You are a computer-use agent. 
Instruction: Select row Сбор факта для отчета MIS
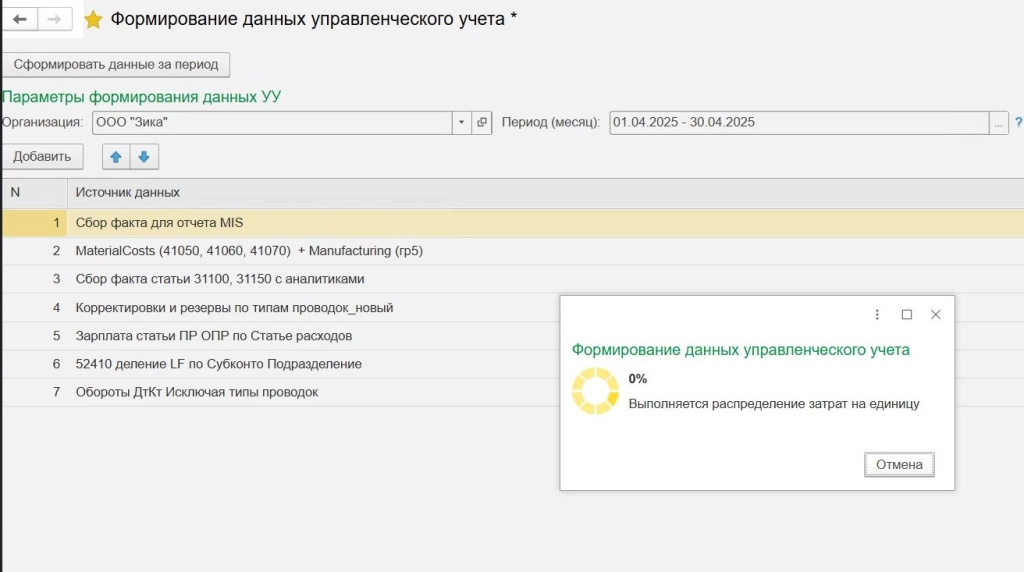[513, 223]
